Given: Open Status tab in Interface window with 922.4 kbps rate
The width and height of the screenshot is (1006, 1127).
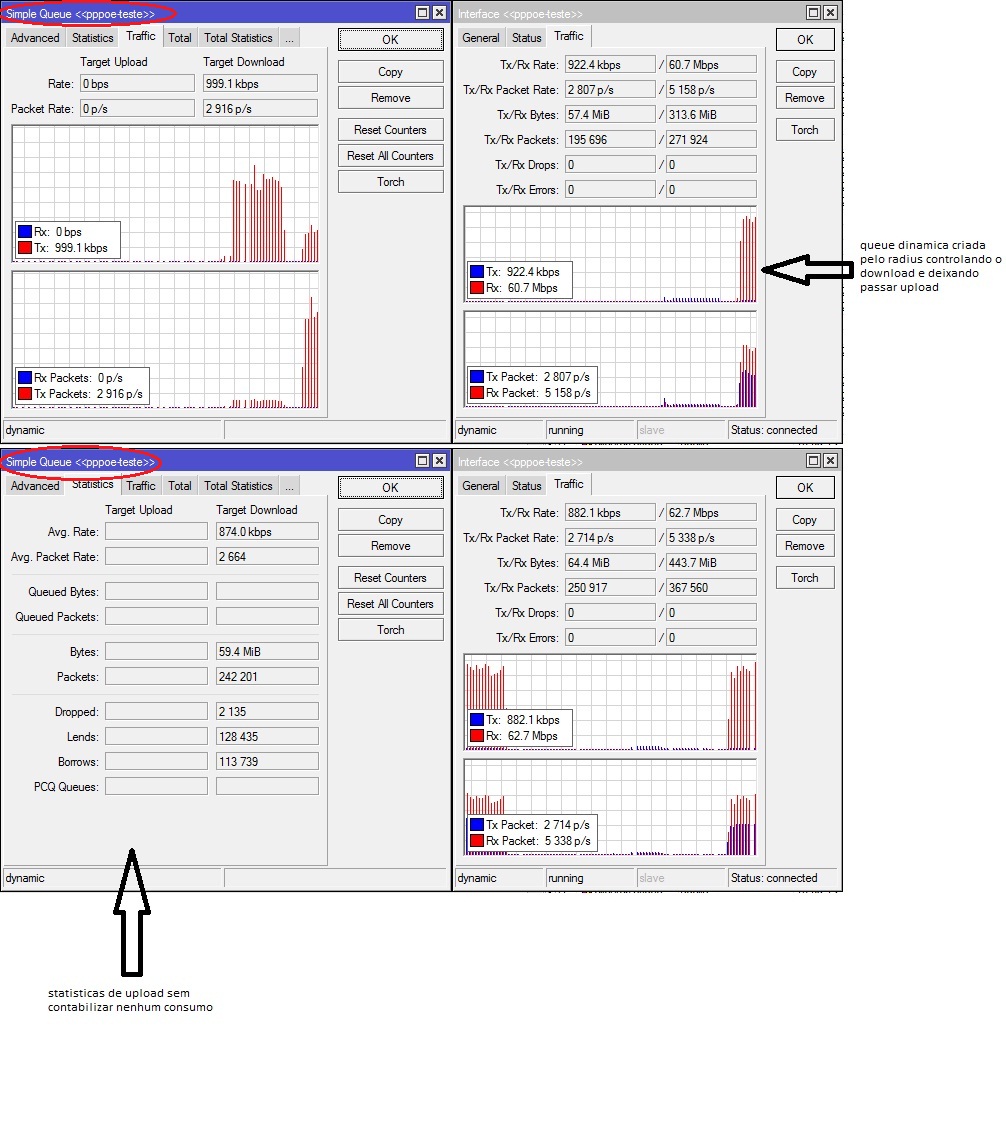Looking at the screenshot, I should tap(527, 38).
